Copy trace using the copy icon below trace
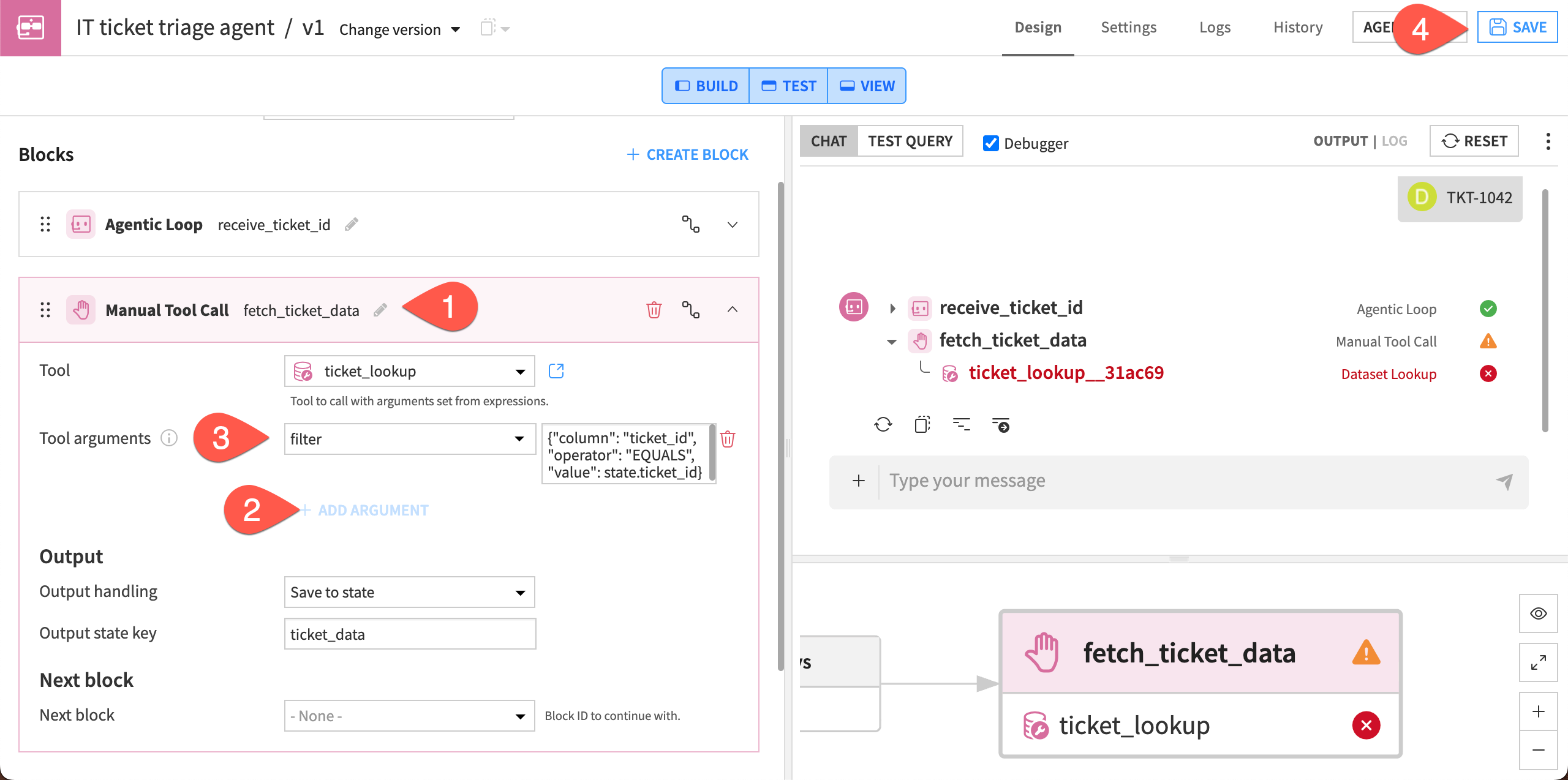Image resolution: width=1568 pixels, height=780 pixels. point(922,424)
